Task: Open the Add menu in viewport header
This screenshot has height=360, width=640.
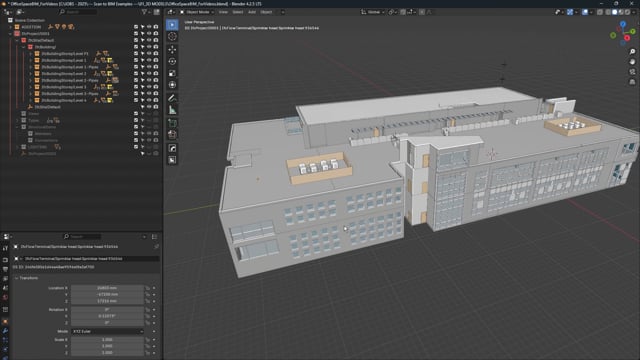Action: click(x=252, y=12)
